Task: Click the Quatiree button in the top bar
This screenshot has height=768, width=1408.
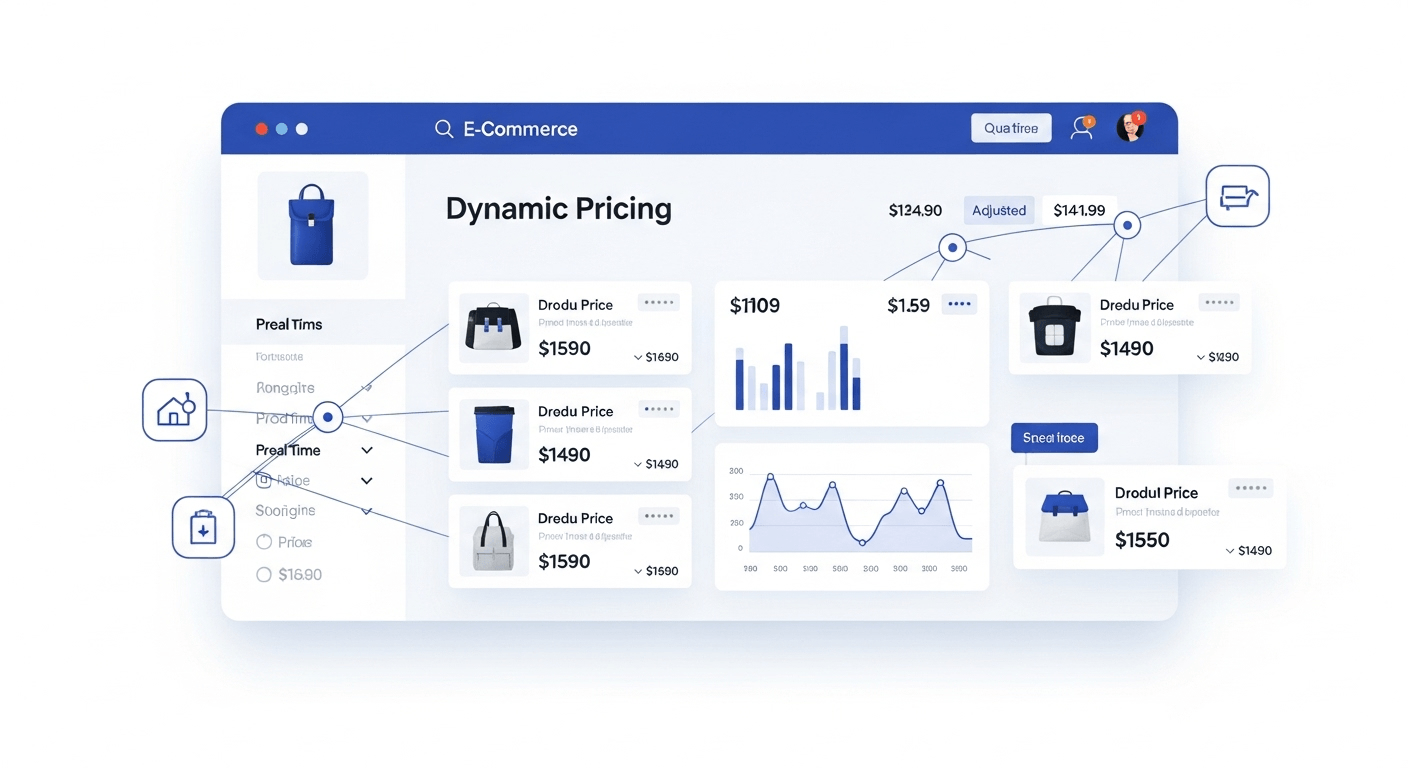Action: (1011, 127)
